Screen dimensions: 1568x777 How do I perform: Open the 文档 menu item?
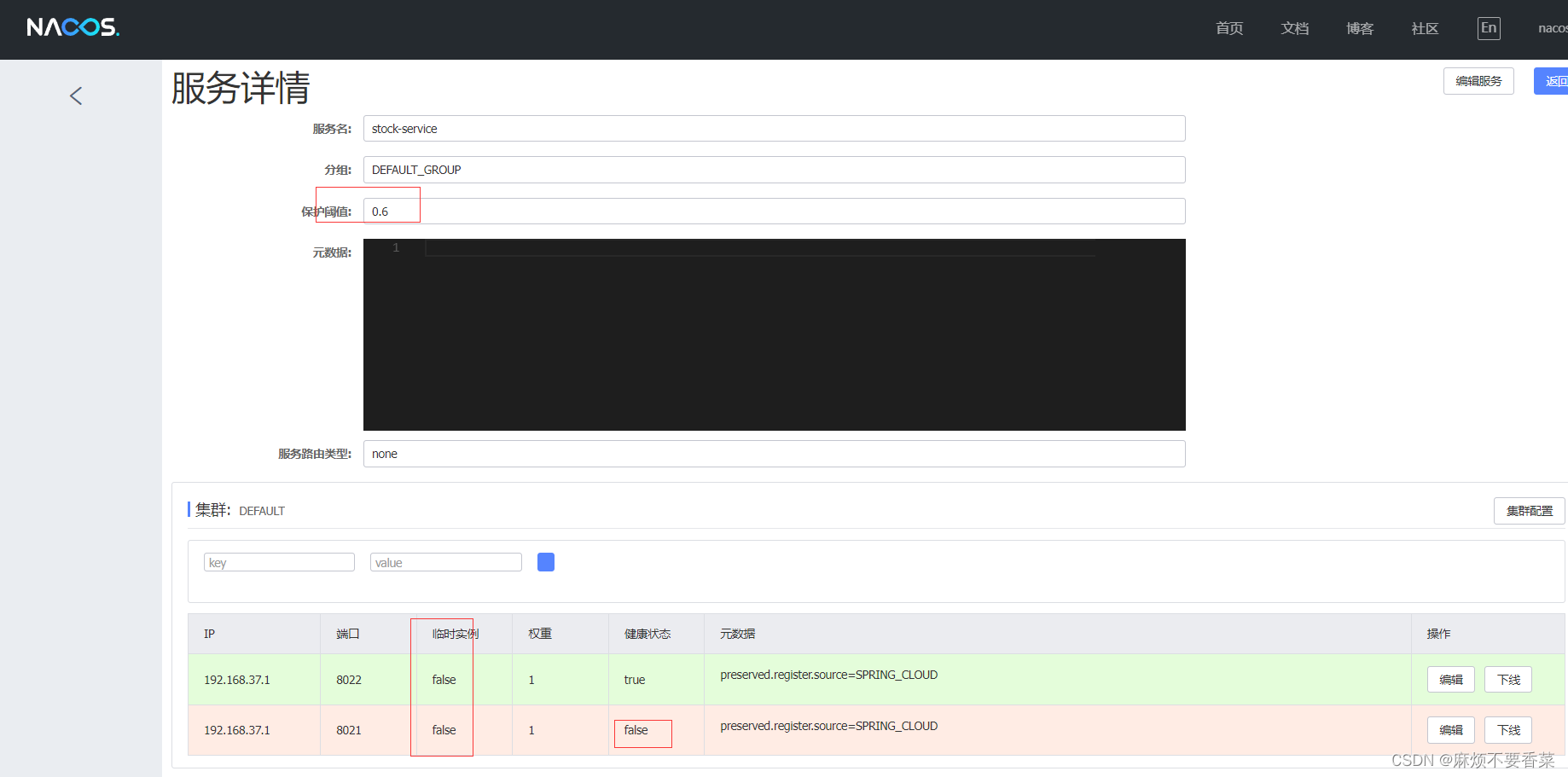click(x=1295, y=28)
